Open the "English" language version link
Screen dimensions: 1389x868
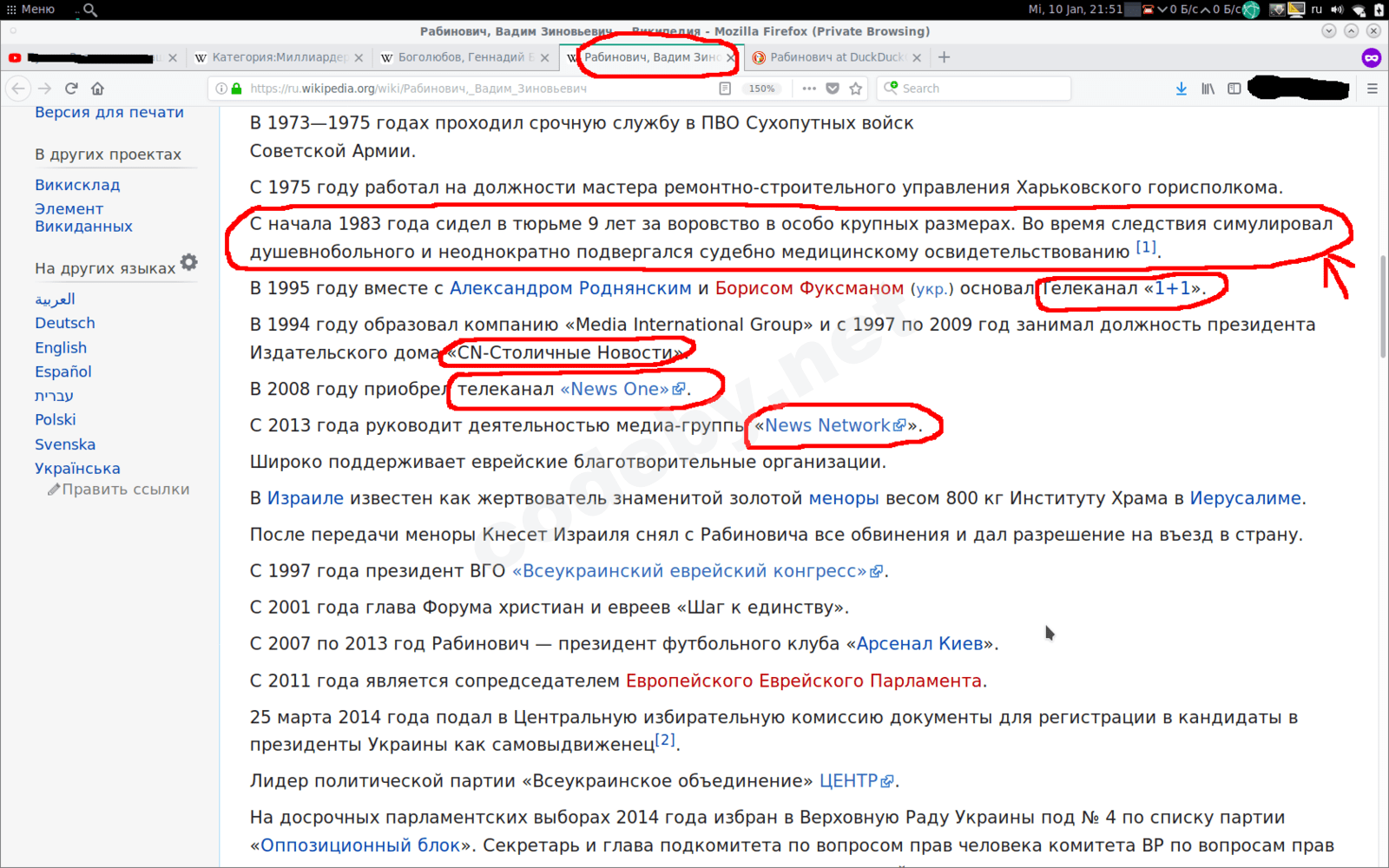click(x=60, y=346)
